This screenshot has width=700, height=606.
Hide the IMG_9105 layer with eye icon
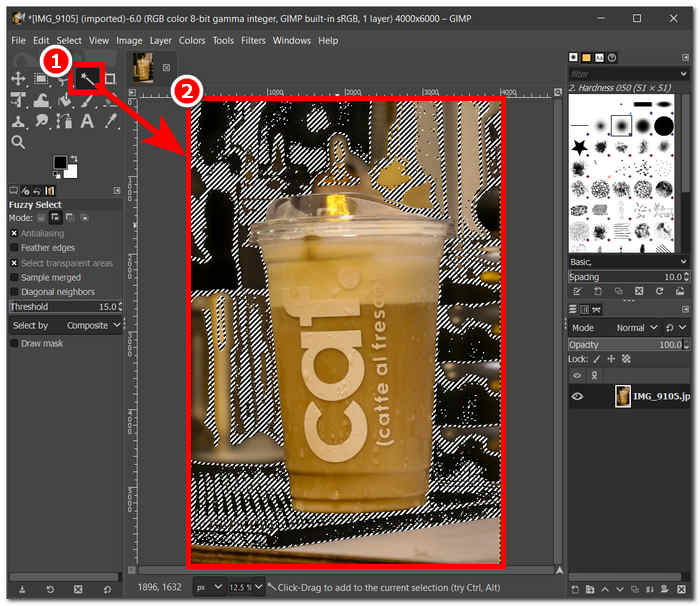click(577, 396)
